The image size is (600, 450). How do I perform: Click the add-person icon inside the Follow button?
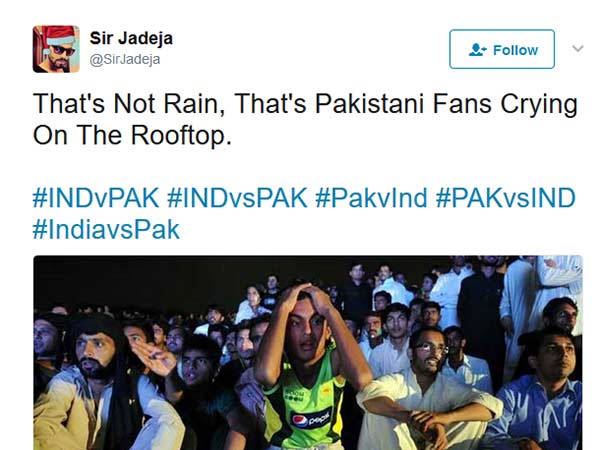click(x=478, y=50)
